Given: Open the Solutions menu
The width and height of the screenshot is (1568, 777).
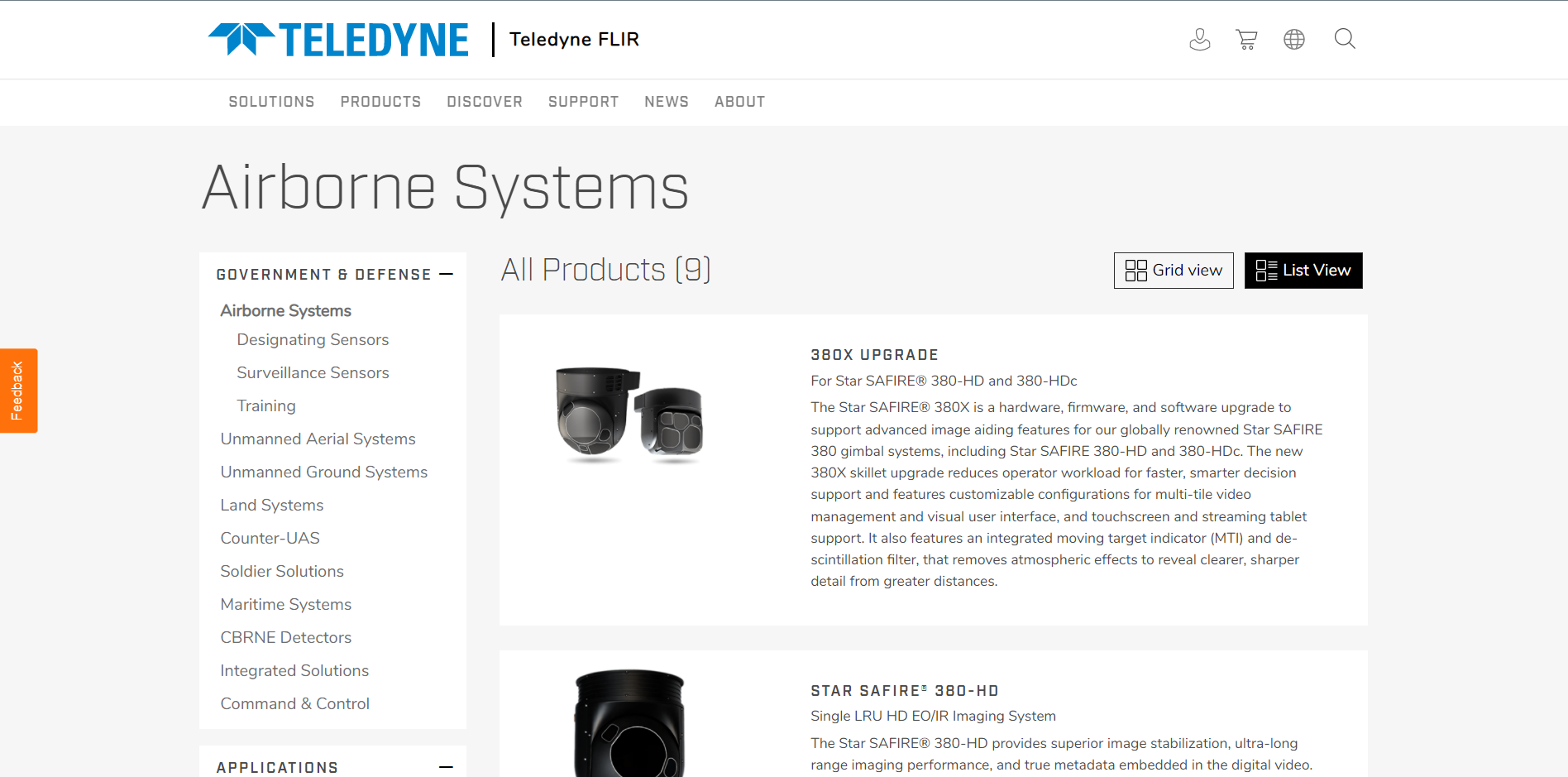Looking at the screenshot, I should point(271,102).
